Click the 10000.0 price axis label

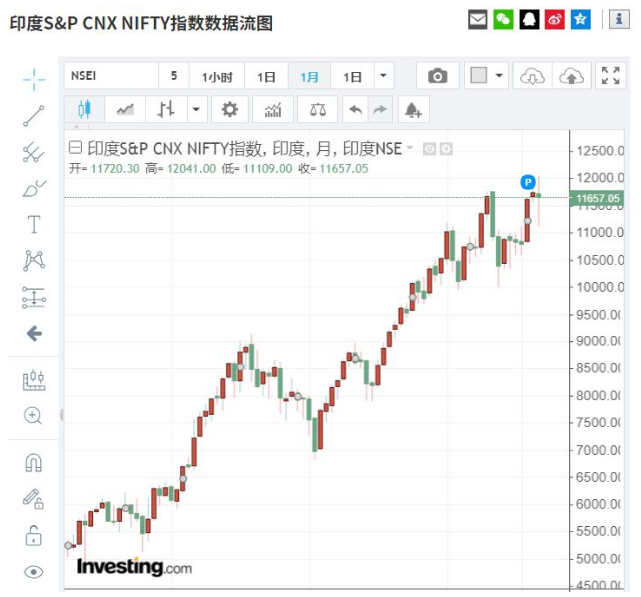point(600,287)
